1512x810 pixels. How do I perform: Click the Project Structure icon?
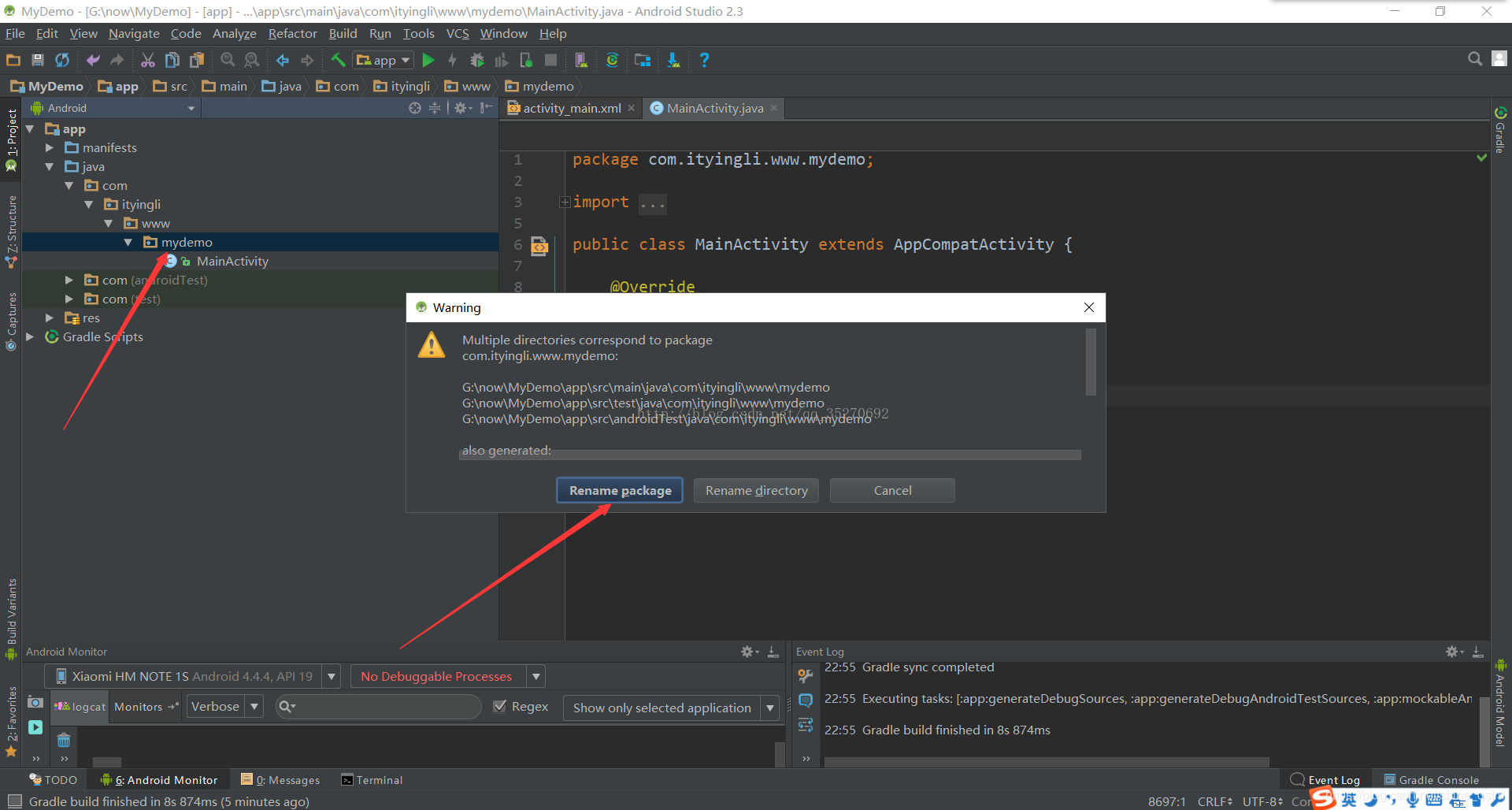[643, 60]
